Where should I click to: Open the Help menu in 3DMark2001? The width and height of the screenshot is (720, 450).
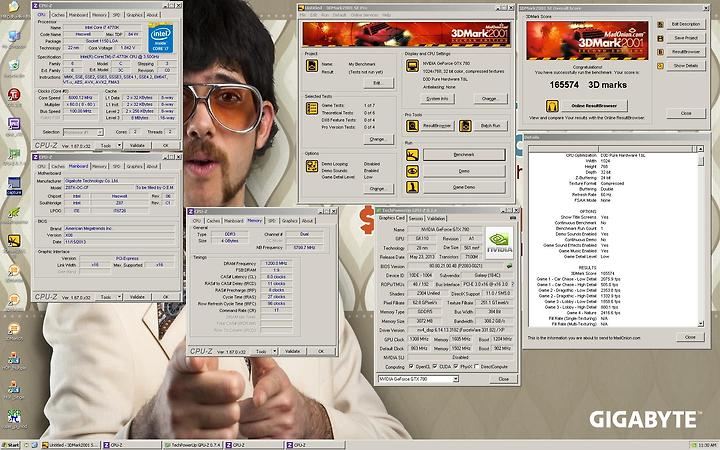tap(386, 15)
